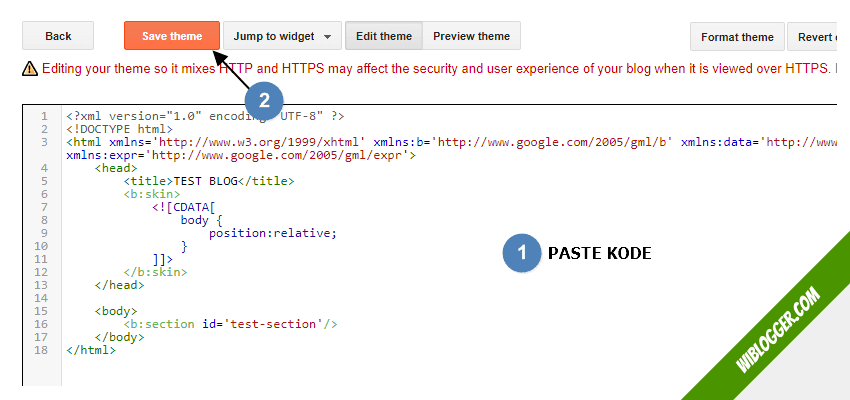Image resolution: width=850 pixels, height=400 pixels.
Task: Click line number 18 in the gutter
Action: pos(41,350)
